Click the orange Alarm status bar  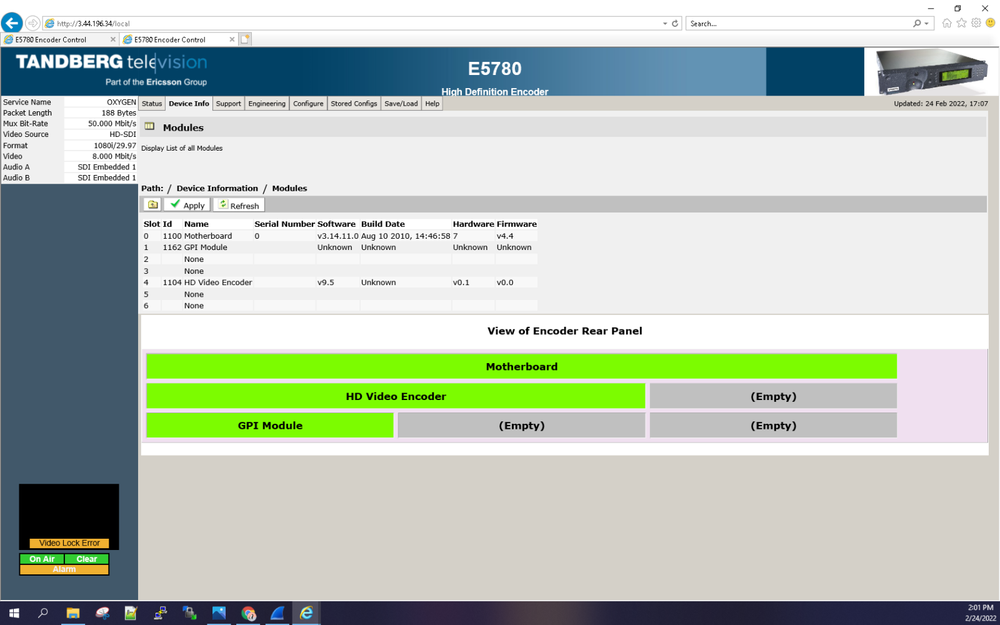coord(64,569)
